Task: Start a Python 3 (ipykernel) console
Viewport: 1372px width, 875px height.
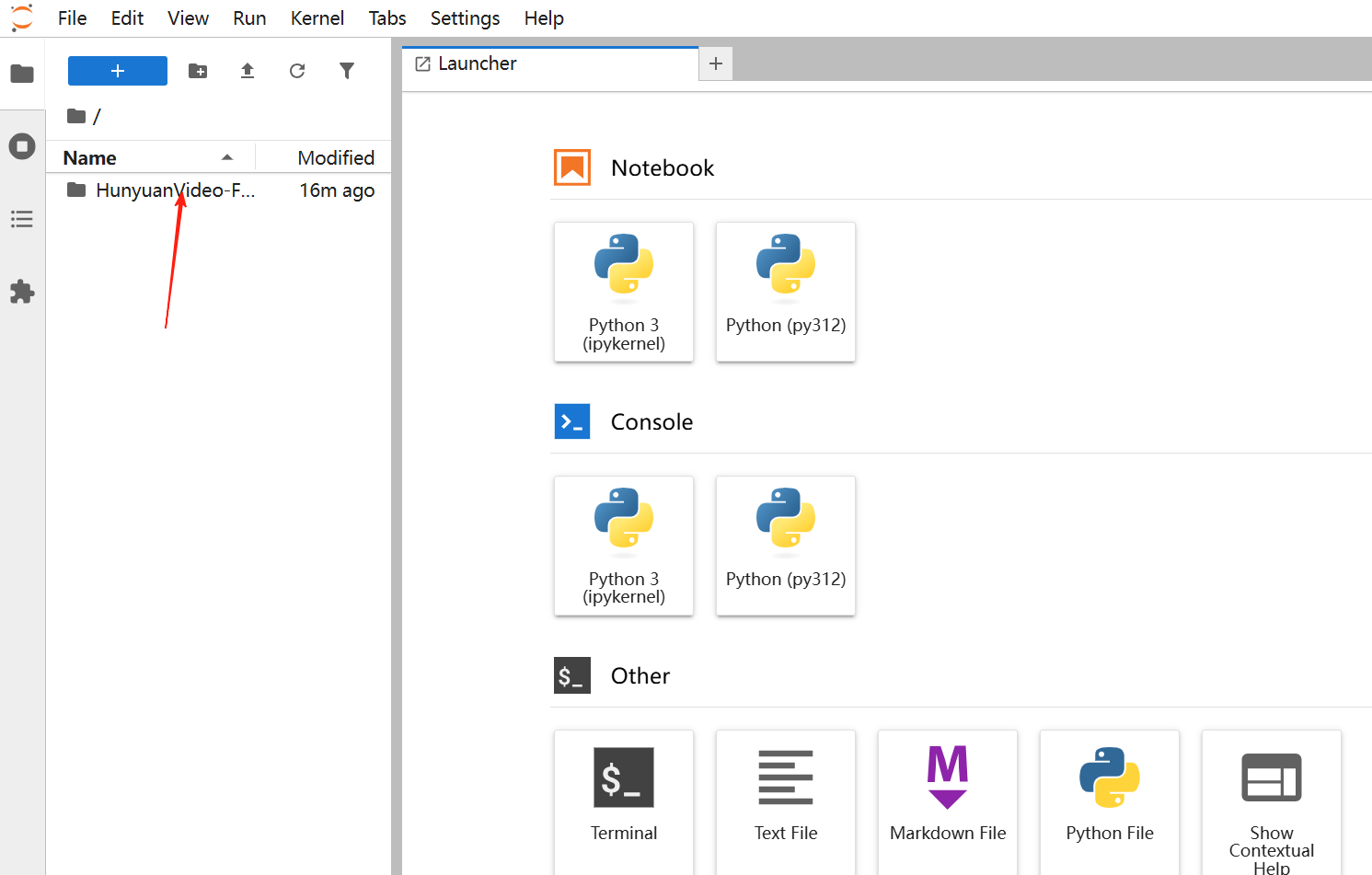Action: [624, 546]
